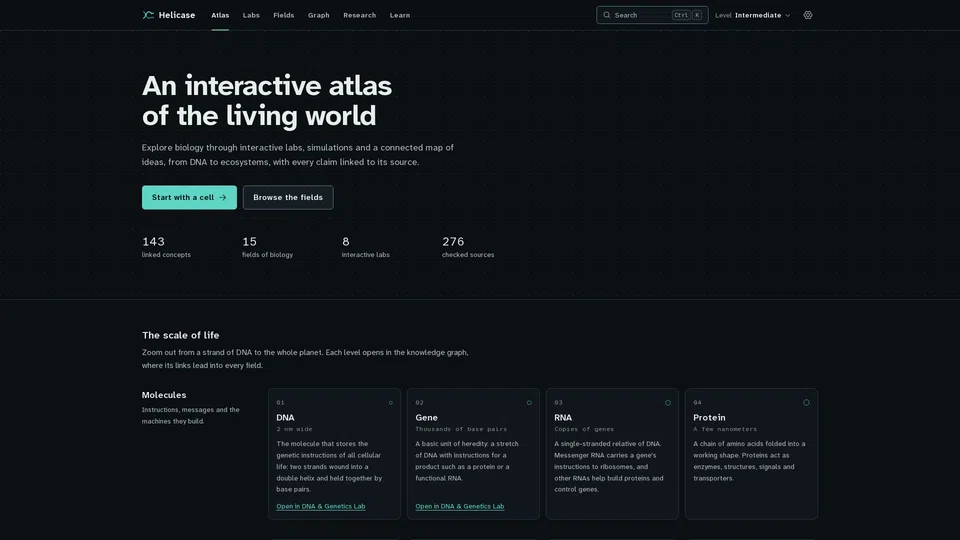Click Start with a cell button
Image resolution: width=960 pixels, height=540 pixels.
click(189, 197)
